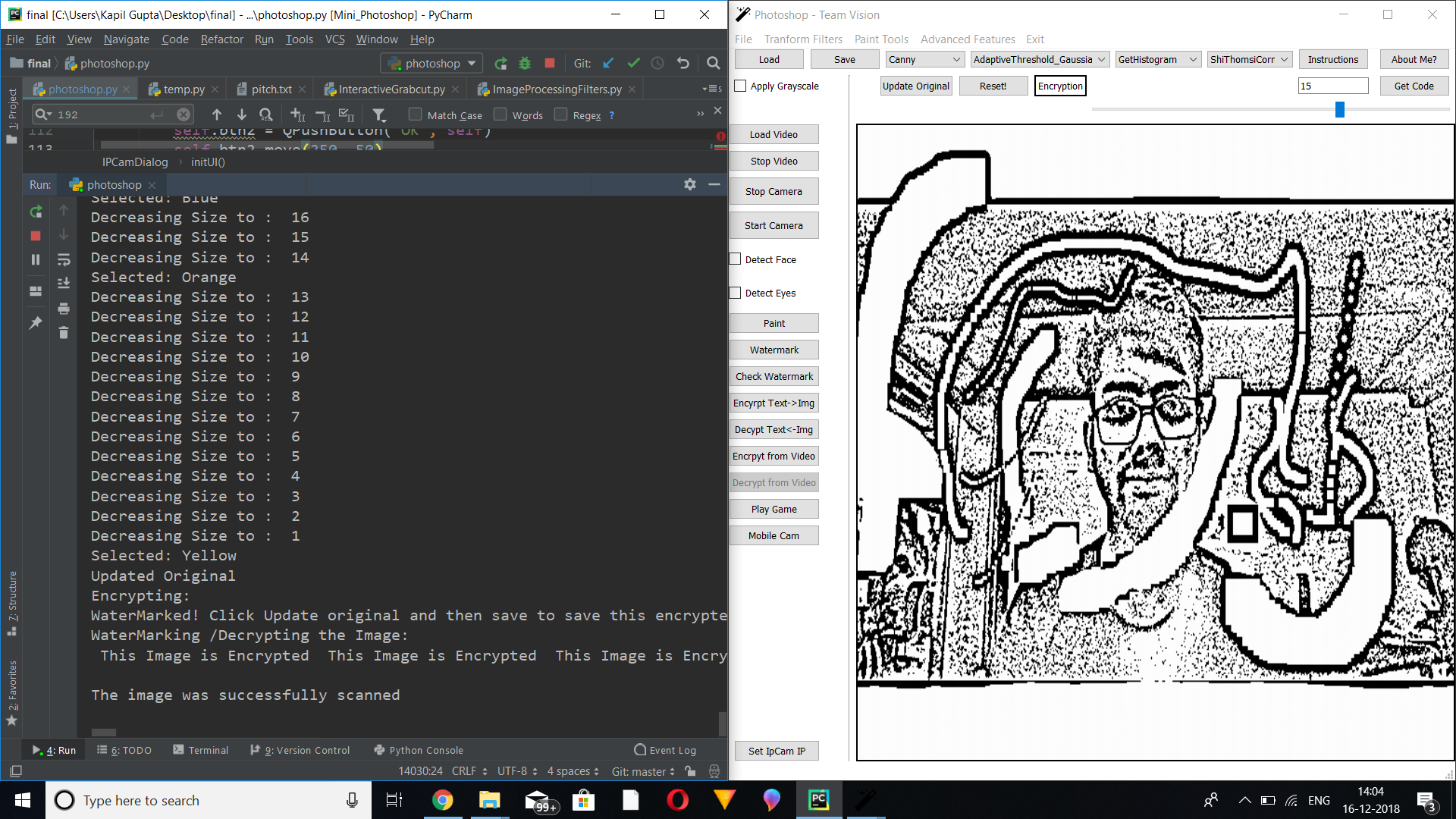The width and height of the screenshot is (1456, 819).
Task: Click the Watermark button
Action: (x=773, y=350)
